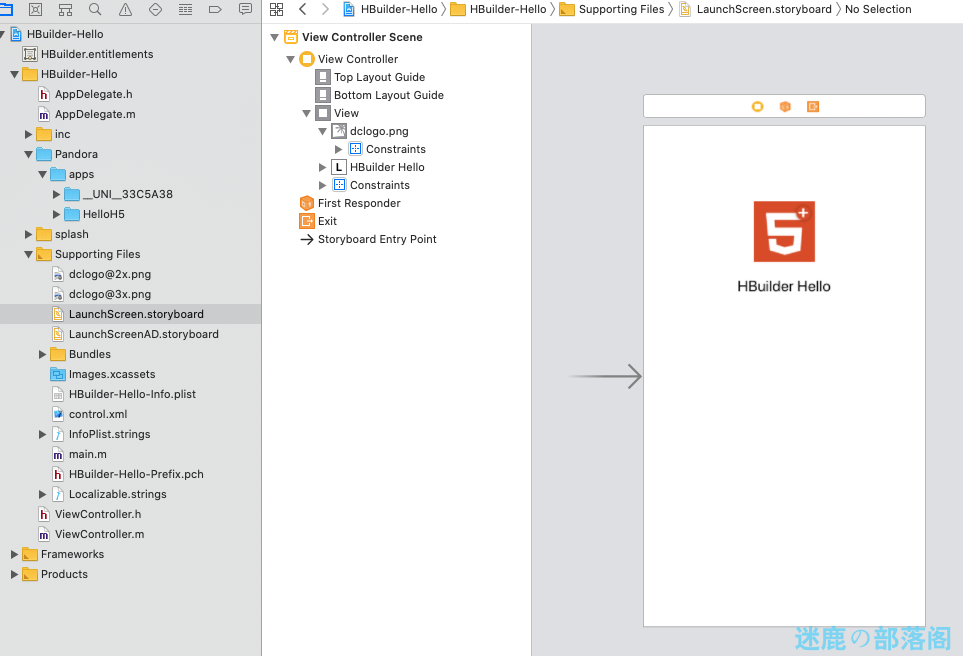
Task: Collapse dclogo.png in document outline
Action: click(x=322, y=131)
